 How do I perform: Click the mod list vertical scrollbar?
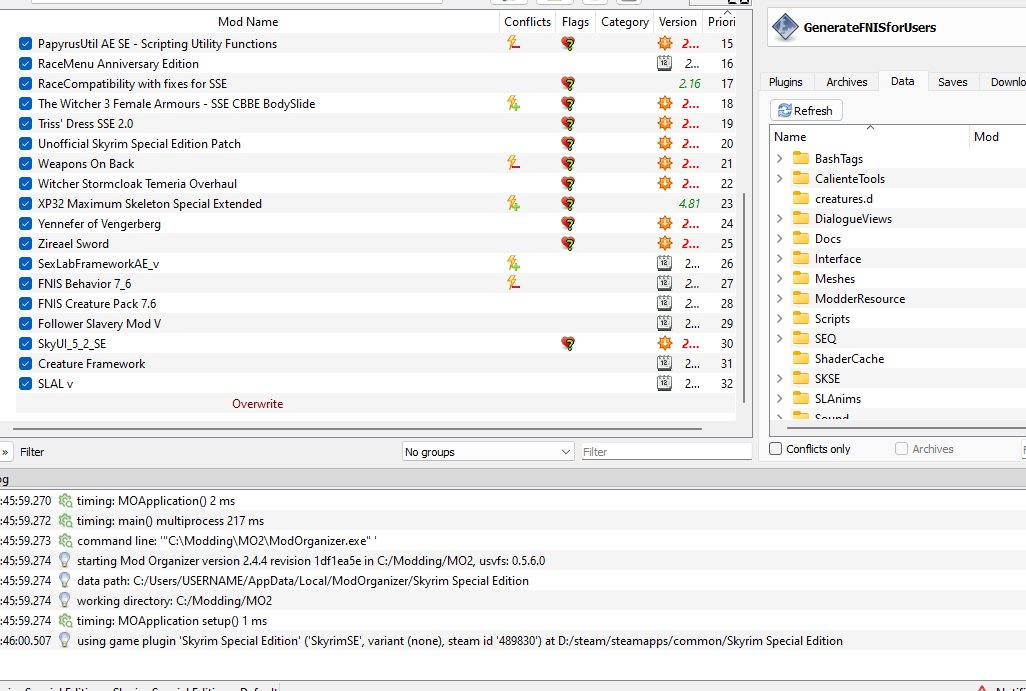tap(744, 298)
